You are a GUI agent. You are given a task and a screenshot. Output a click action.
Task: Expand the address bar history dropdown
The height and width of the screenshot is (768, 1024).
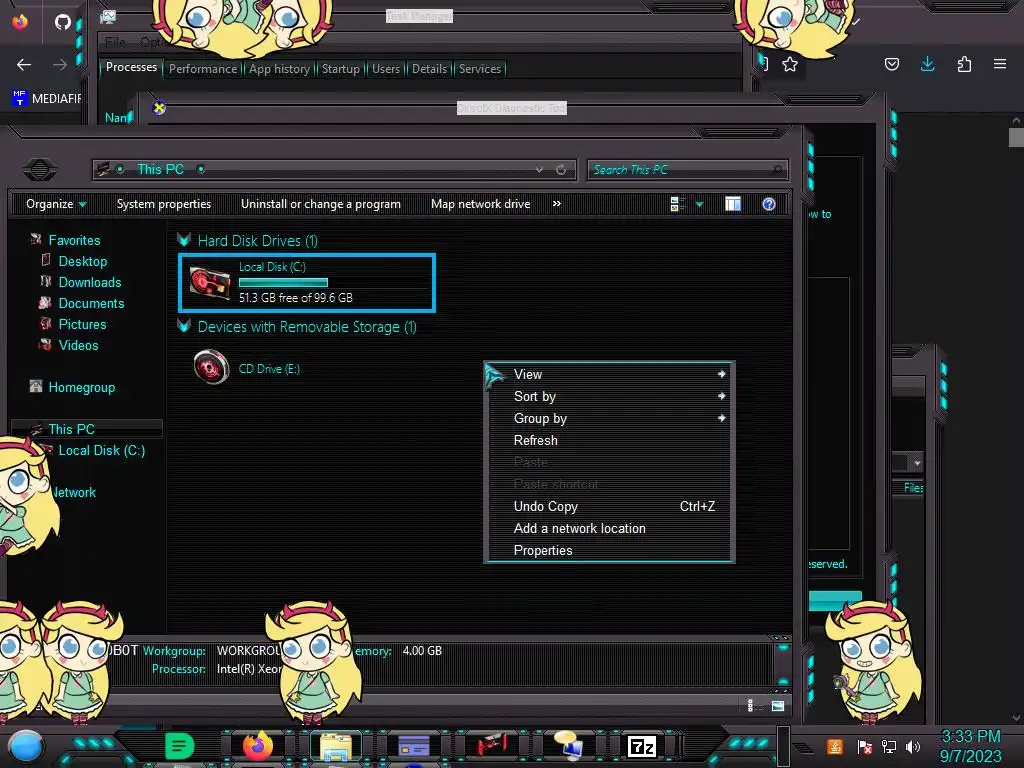[539, 170]
